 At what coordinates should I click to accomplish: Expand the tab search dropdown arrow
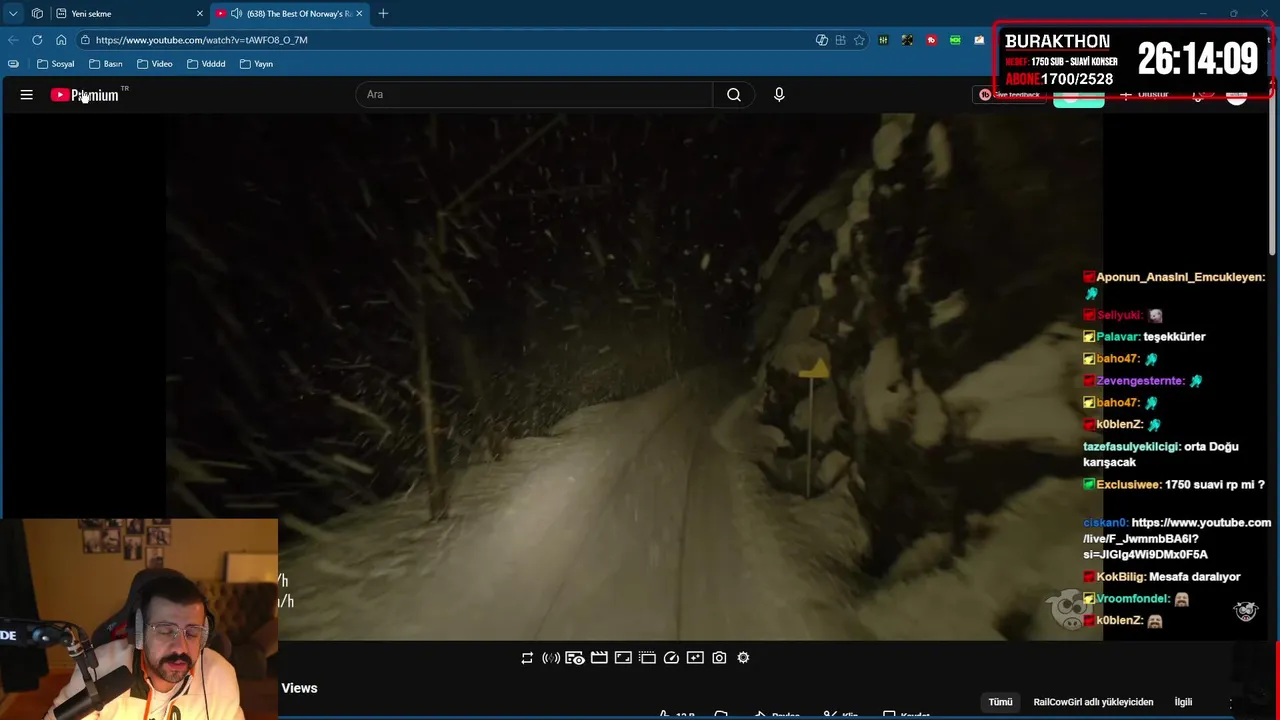[13, 14]
